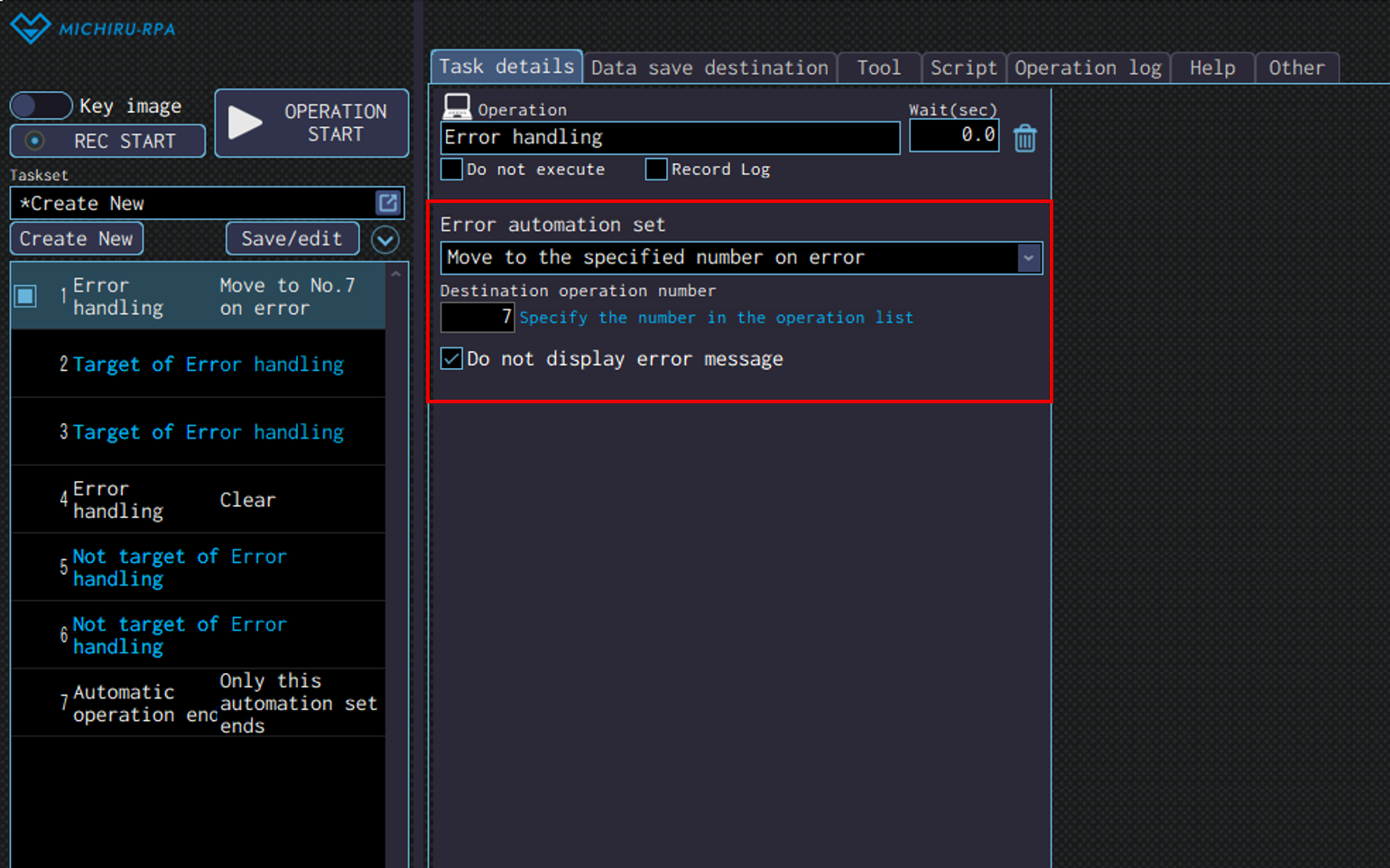Viewport: 1390px width, 868px height.
Task: Open the Error automation set dropdown
Action: [x=1028, y=258]
